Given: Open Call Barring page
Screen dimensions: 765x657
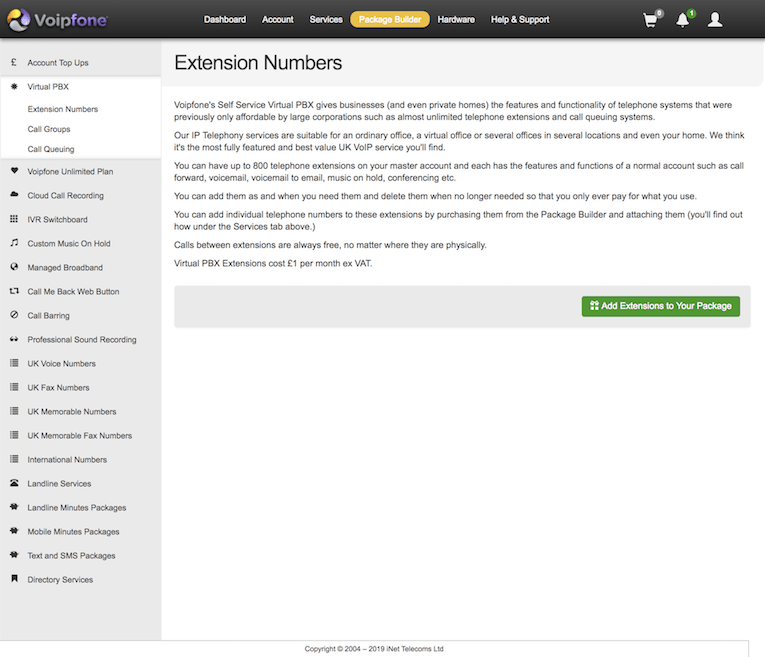Looking at the screenshot, I should tap(48, 316).
